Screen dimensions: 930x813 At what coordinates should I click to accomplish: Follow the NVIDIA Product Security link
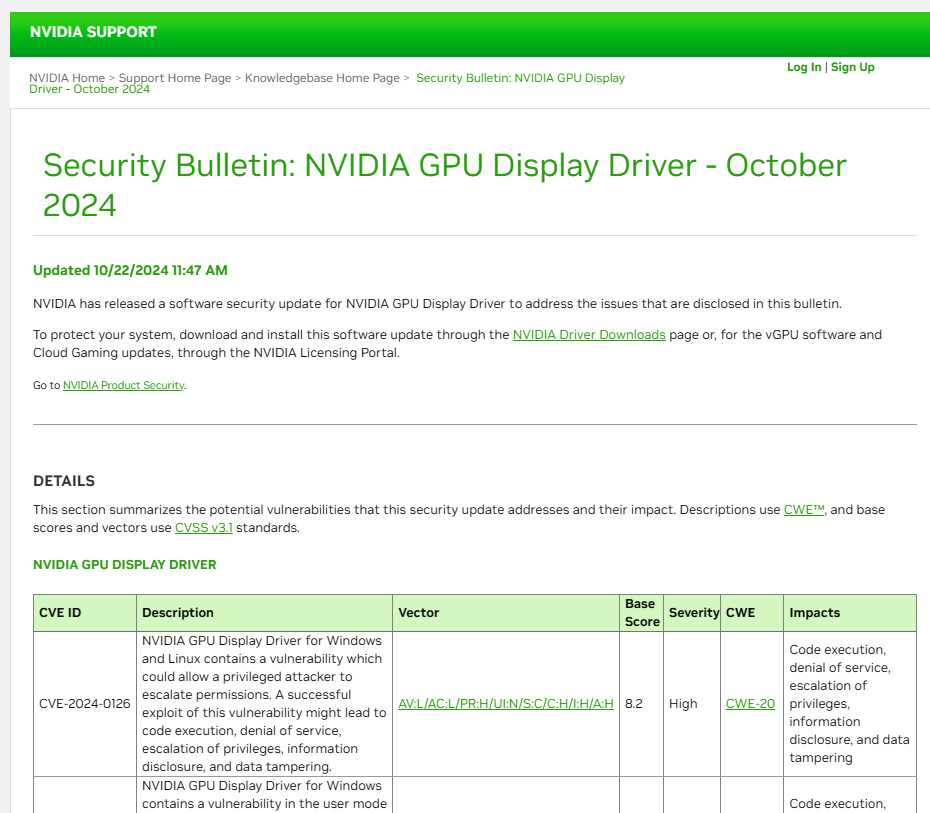[x=123, y=385]
